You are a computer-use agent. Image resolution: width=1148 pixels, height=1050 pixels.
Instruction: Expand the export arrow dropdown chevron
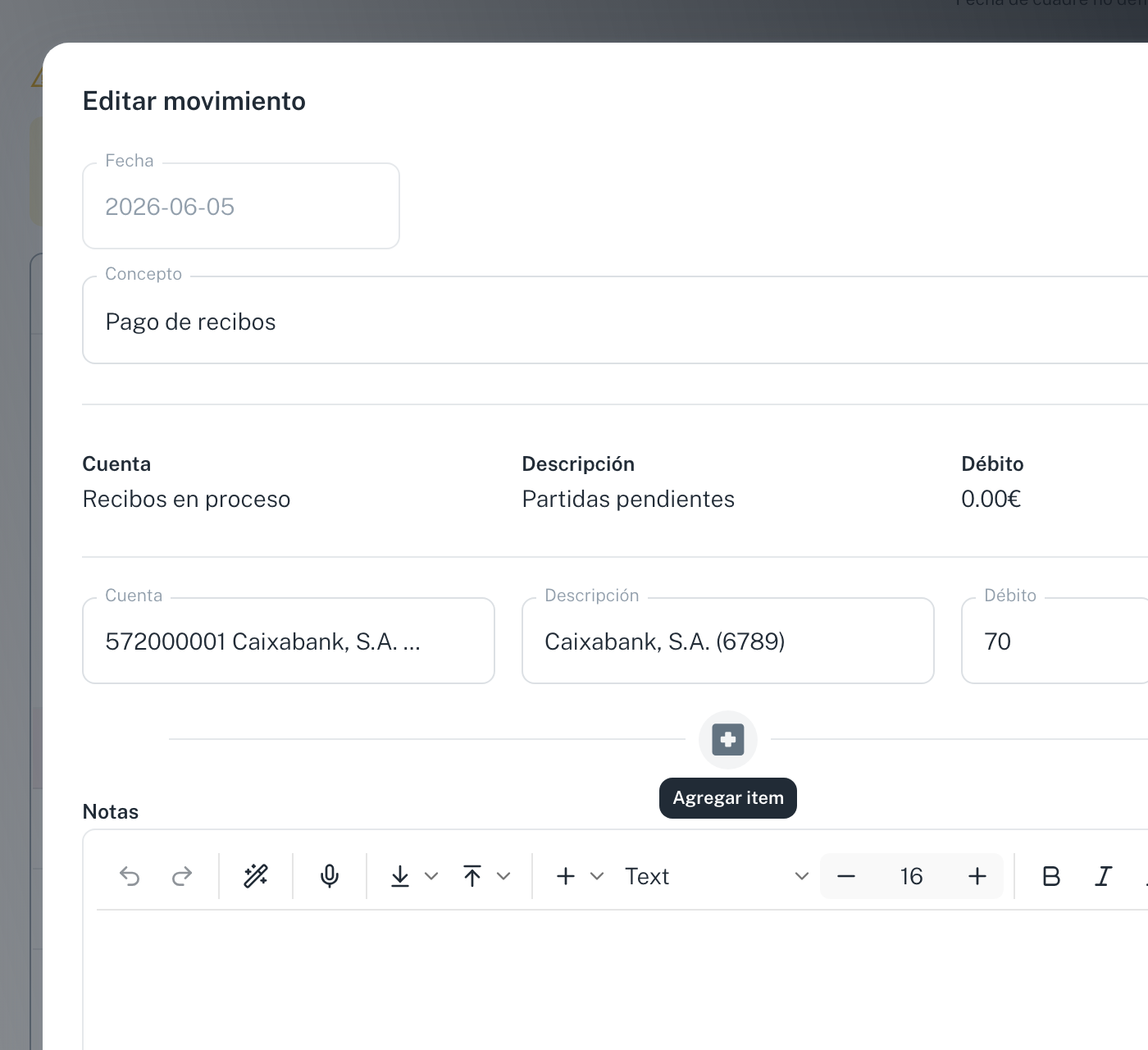pos(503,876)
